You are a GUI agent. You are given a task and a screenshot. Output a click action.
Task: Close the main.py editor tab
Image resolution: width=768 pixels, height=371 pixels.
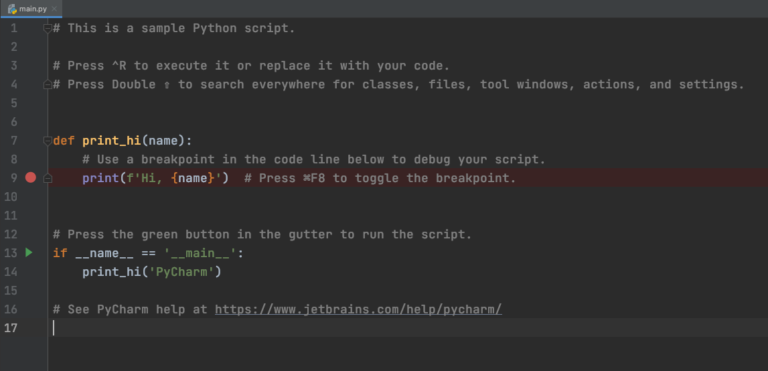[x=54, y=9]
